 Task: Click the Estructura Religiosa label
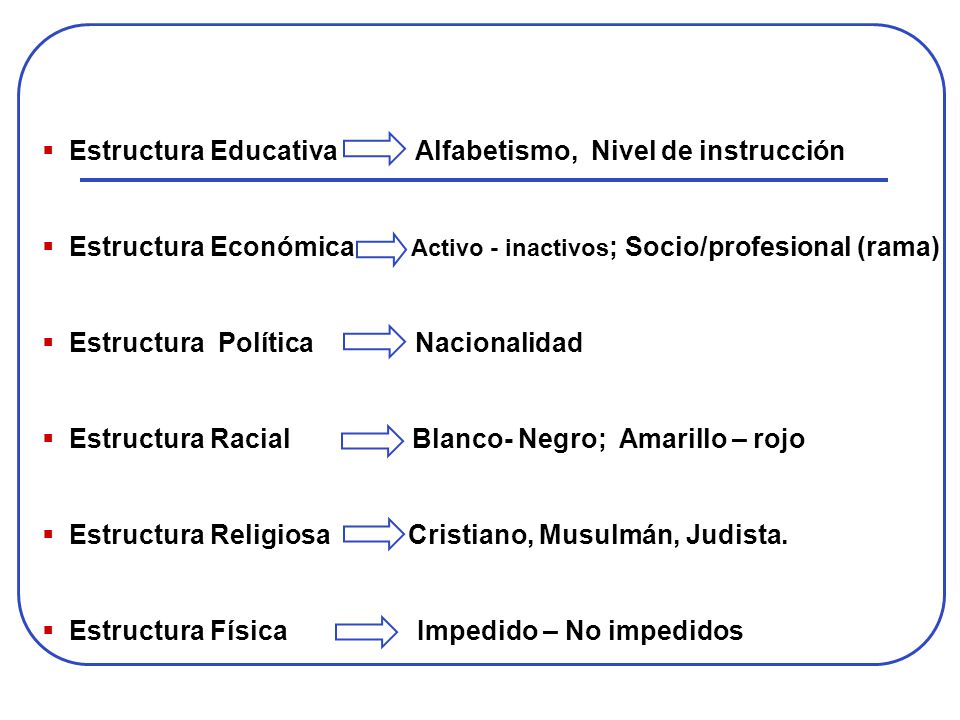click(x=200, y=534)
